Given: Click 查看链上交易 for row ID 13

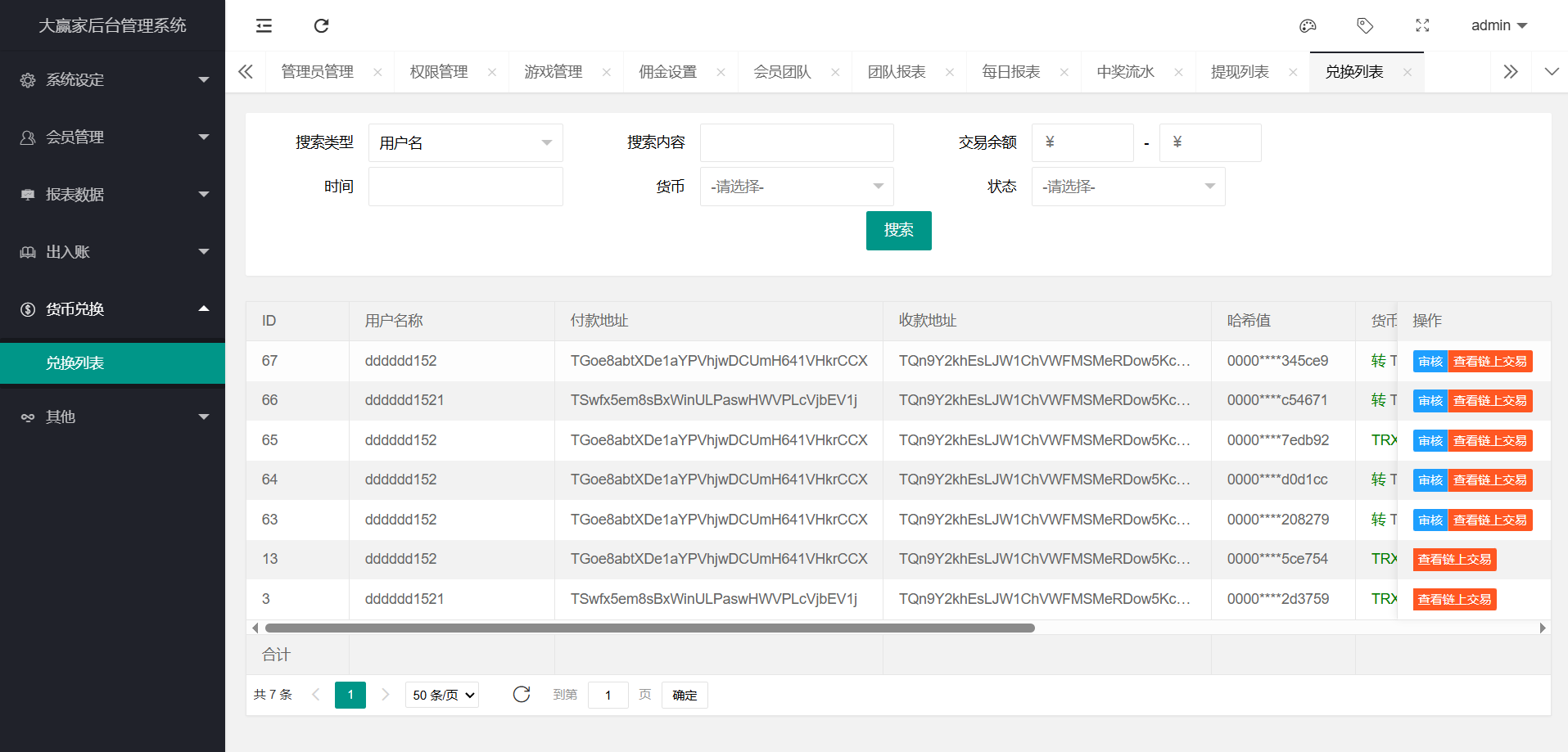Looking at the screenshot, I should pos(1454,560).
